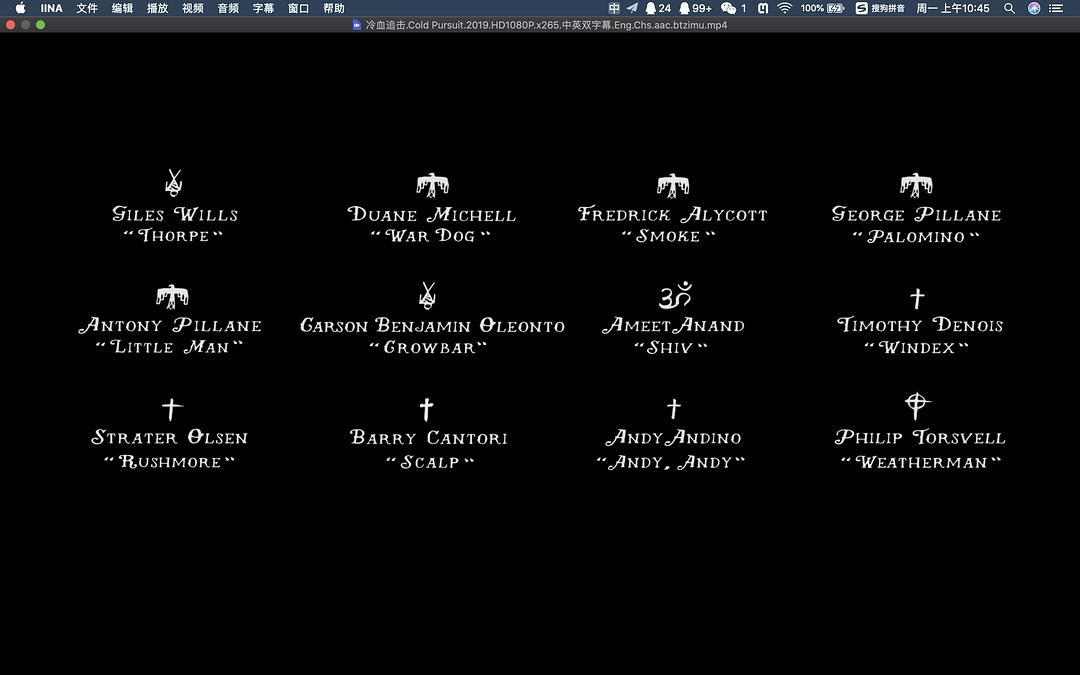This screenshot has height=675, width=1080.
Task: Open the IINA application menu
Action: pos(51,8)
